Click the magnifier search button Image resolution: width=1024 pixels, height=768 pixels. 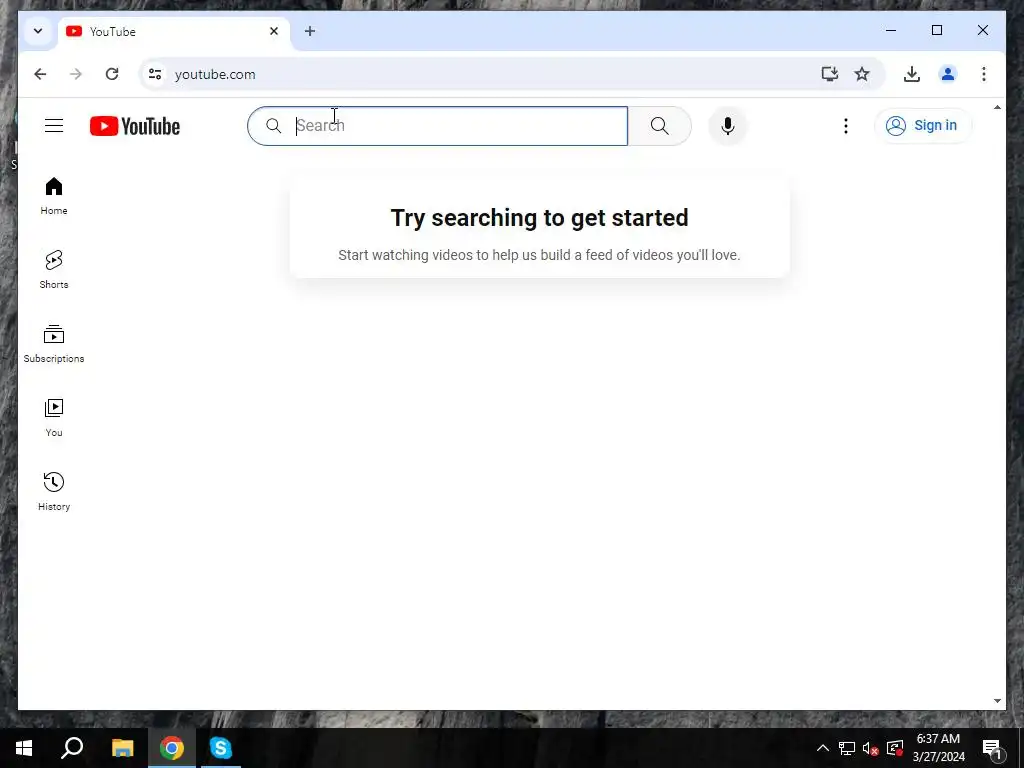[660, 125]
